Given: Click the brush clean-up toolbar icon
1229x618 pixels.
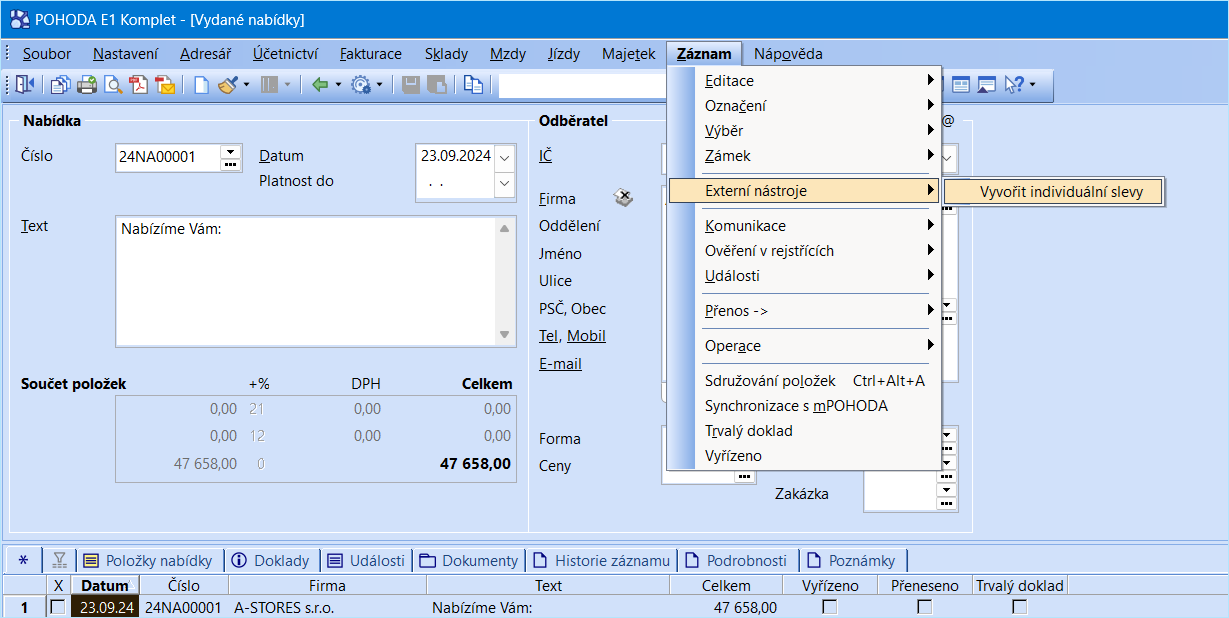Looking at the screenshot, I should 227,86.
